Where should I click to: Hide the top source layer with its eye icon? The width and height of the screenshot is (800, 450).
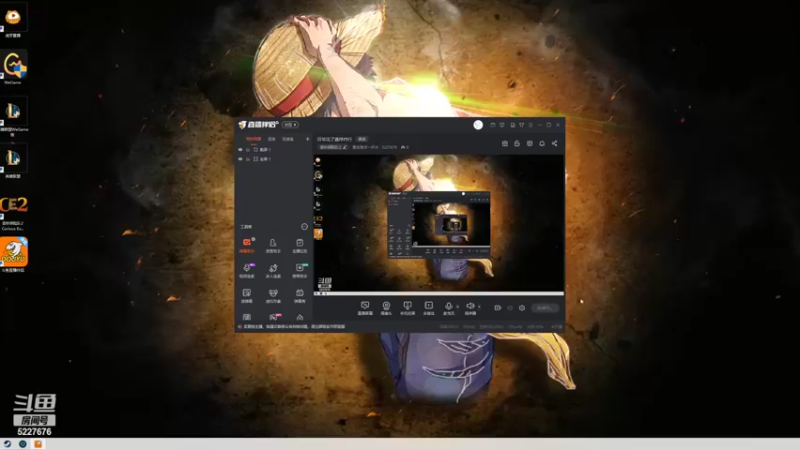pyautogui.click(x=240, y=149)
